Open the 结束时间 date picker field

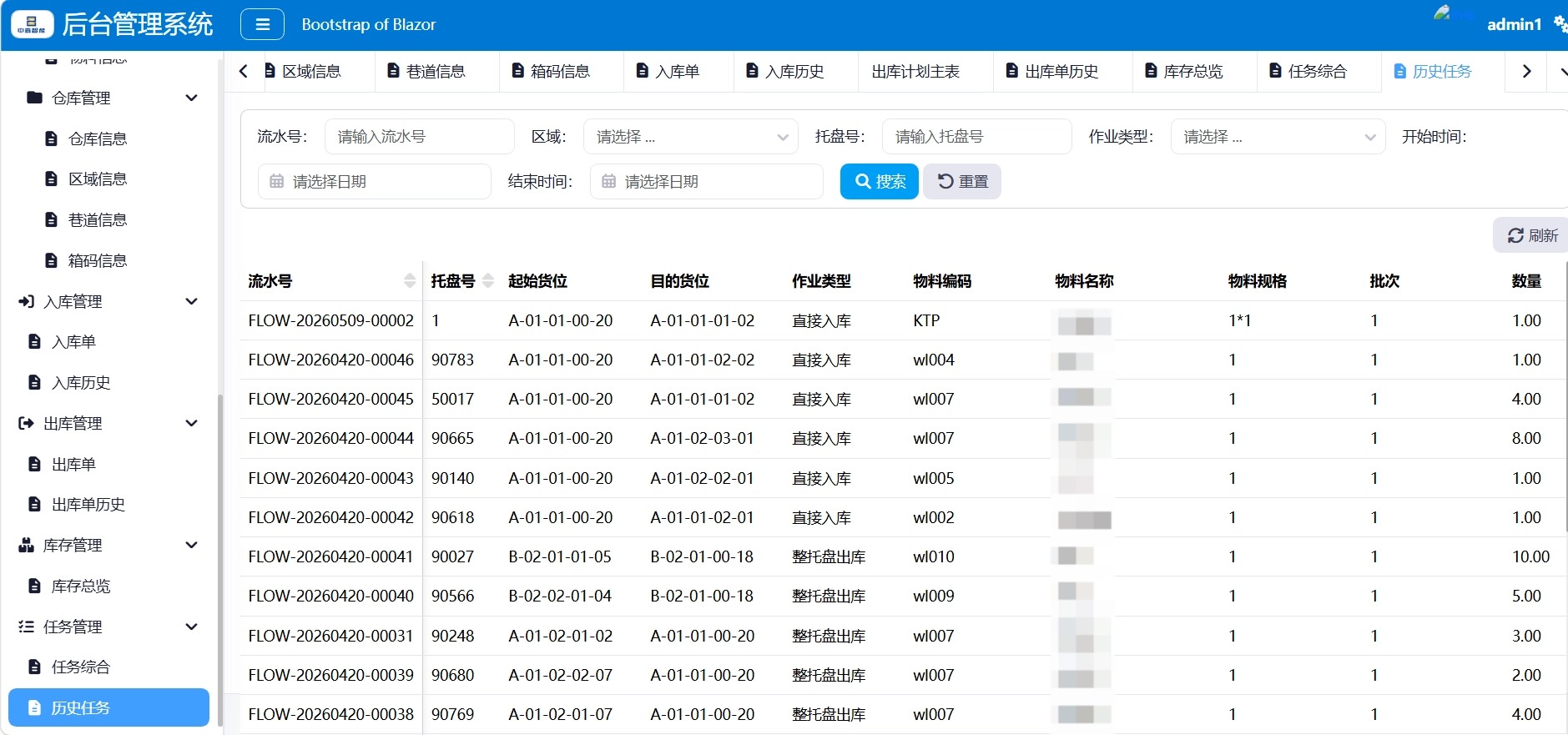point(706,181)
